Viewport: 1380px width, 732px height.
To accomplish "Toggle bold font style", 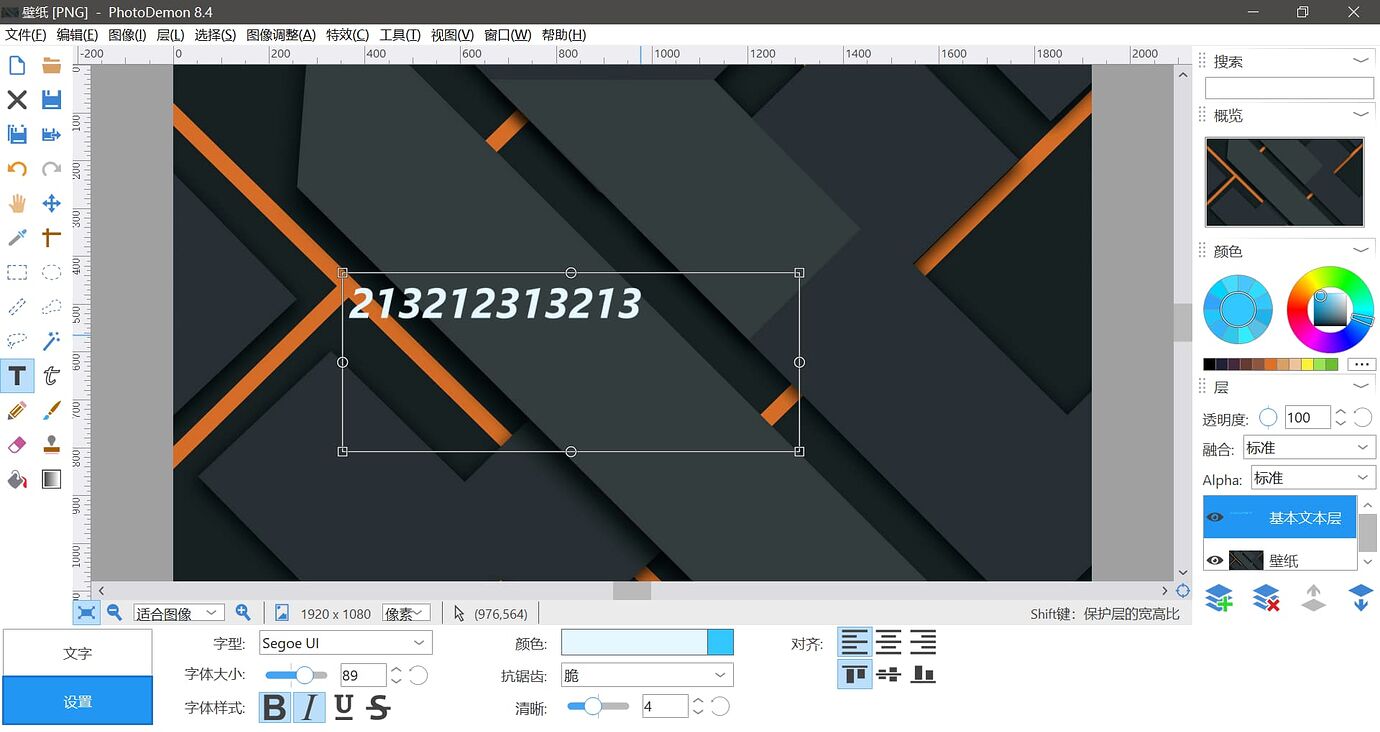I will pos(275,708).
